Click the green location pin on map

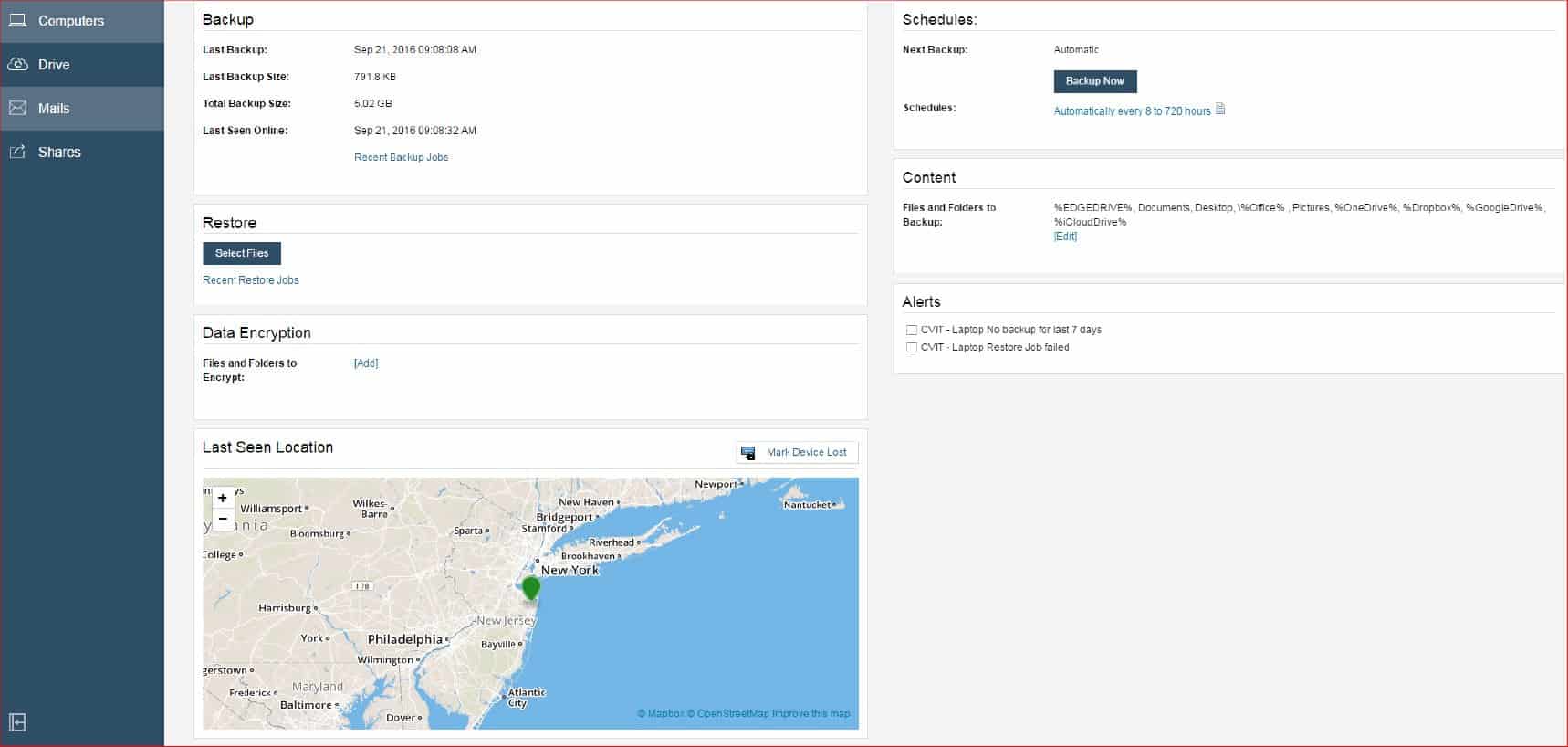(x=530, y=587)
